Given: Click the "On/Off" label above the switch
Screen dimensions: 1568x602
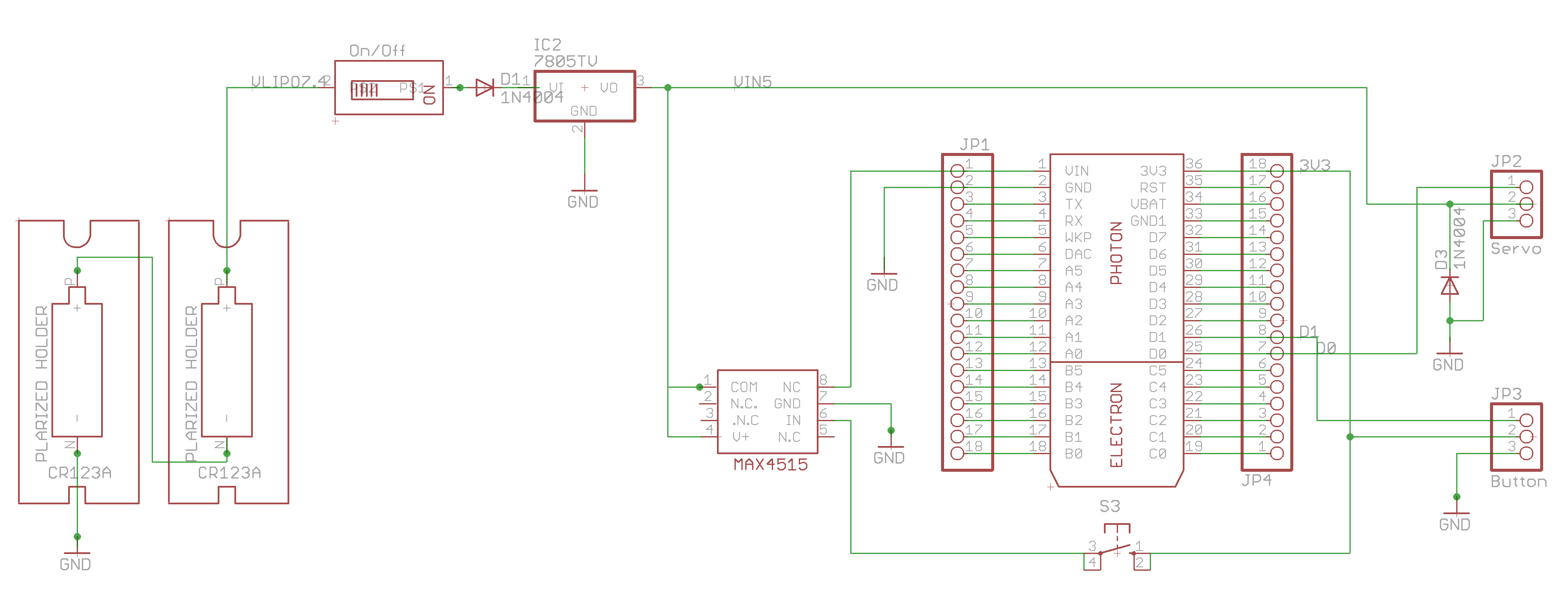Looking at the screenshot, I should 378,51.
